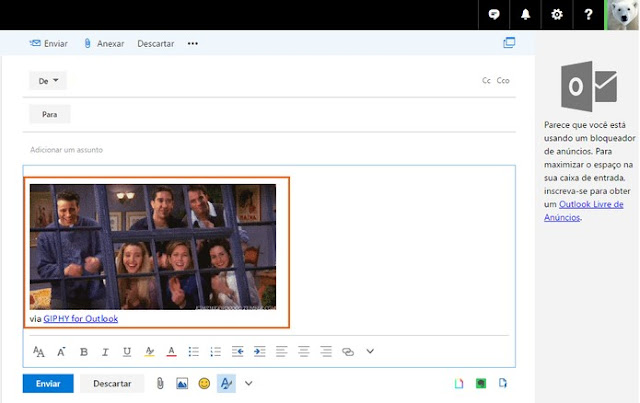640x403 pixels.
Task: Open Outlook Livre de Anúncios link
Action: tap(583, 211)
